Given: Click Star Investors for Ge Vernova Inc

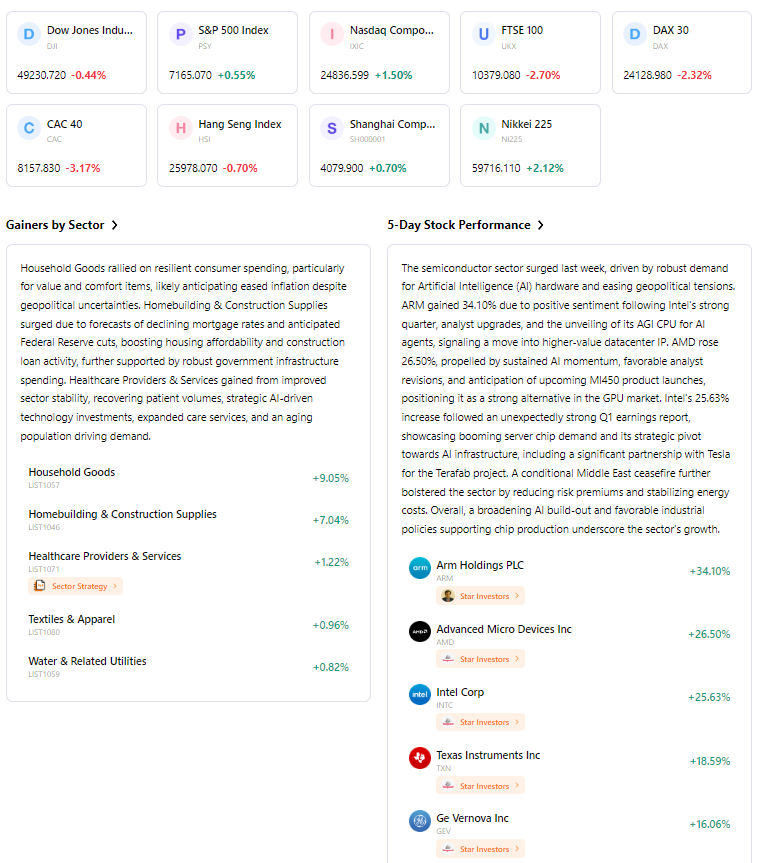Looking at the screenshot, I should pos(480,848).
